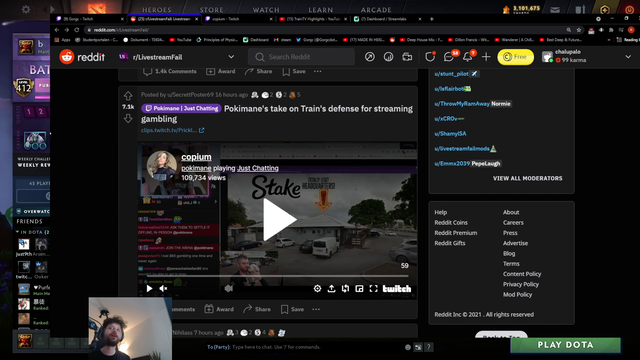This screenshot has width=640, height=360.
Task: Open moderator u/Emmx2039 profile
Action: coord(452,163)
